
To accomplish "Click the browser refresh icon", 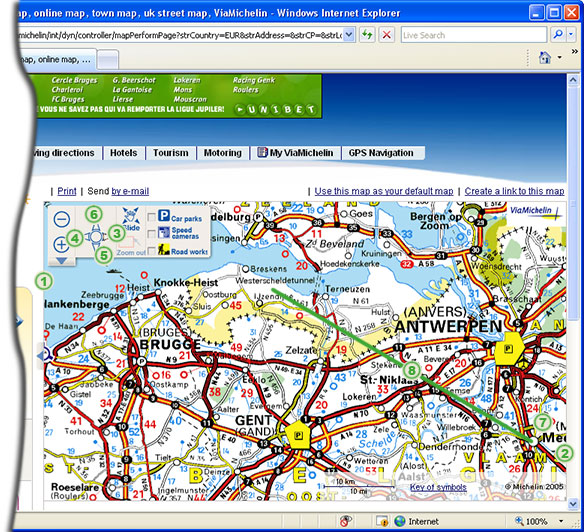I will (367, 35).
